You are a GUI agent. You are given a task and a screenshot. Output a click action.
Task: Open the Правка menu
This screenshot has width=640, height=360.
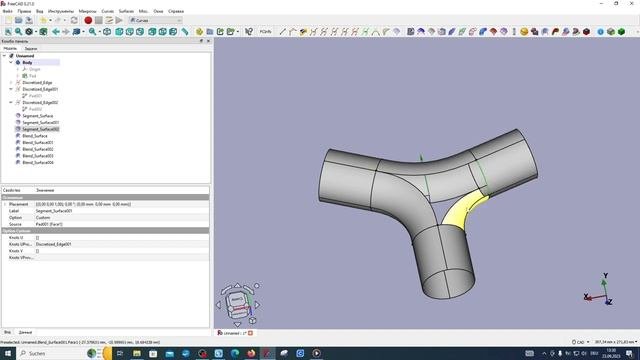coord(24,11)
